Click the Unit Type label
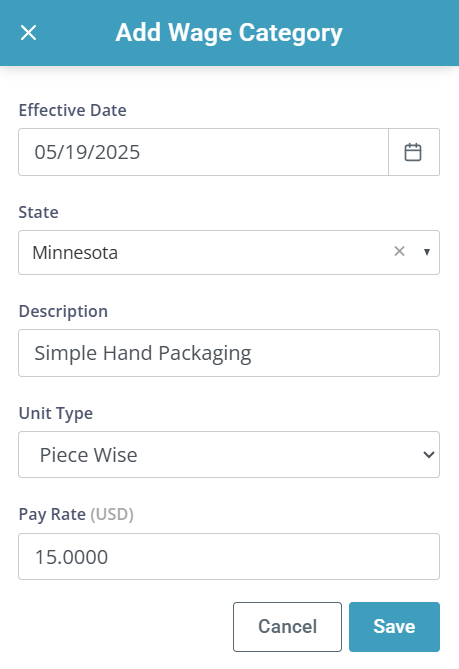This screenshot has width=459, height=669. pos(56,413)
